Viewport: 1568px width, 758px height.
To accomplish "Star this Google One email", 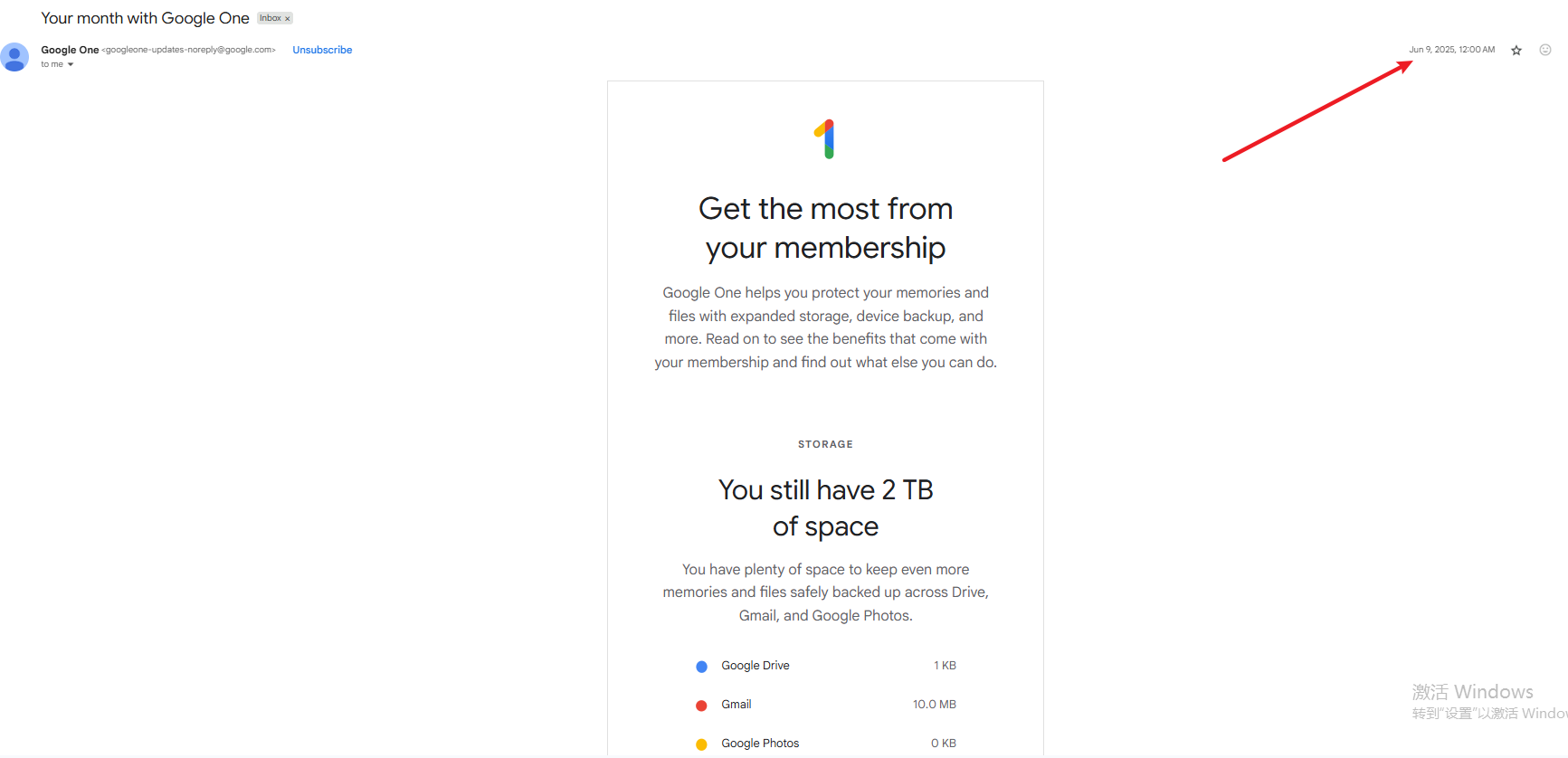I will click(1516, 51).
